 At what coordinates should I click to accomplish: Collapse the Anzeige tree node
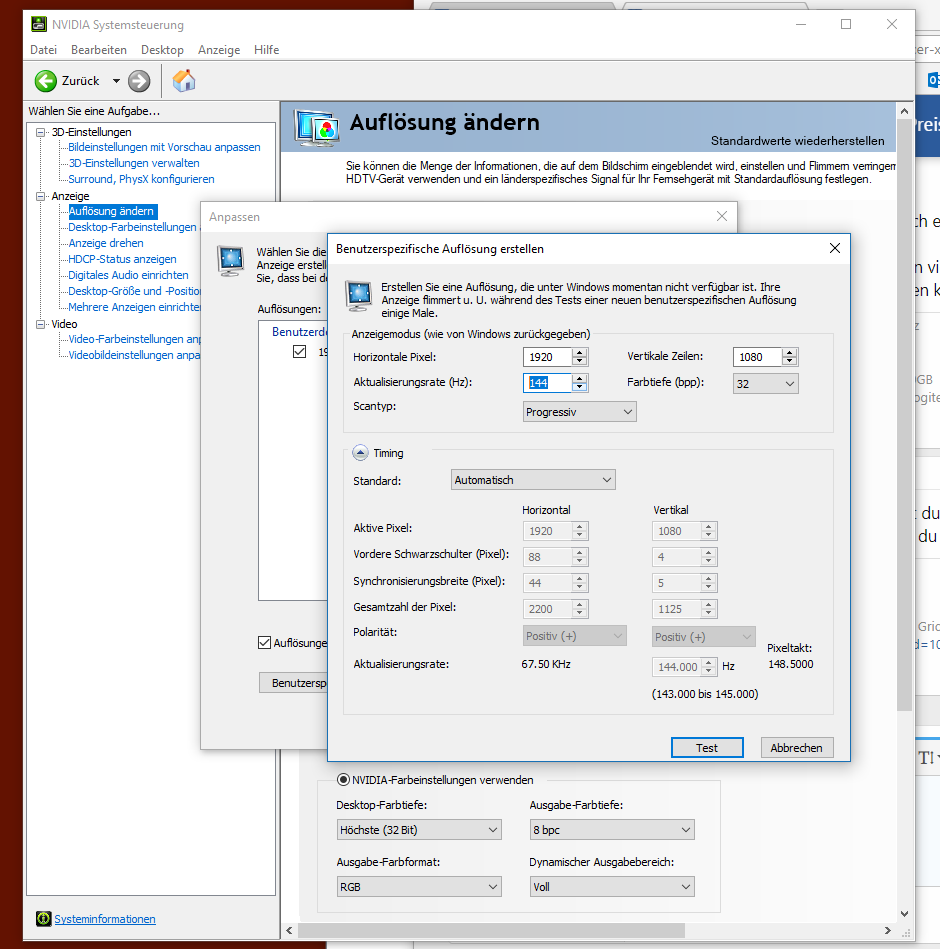point(41,196)
